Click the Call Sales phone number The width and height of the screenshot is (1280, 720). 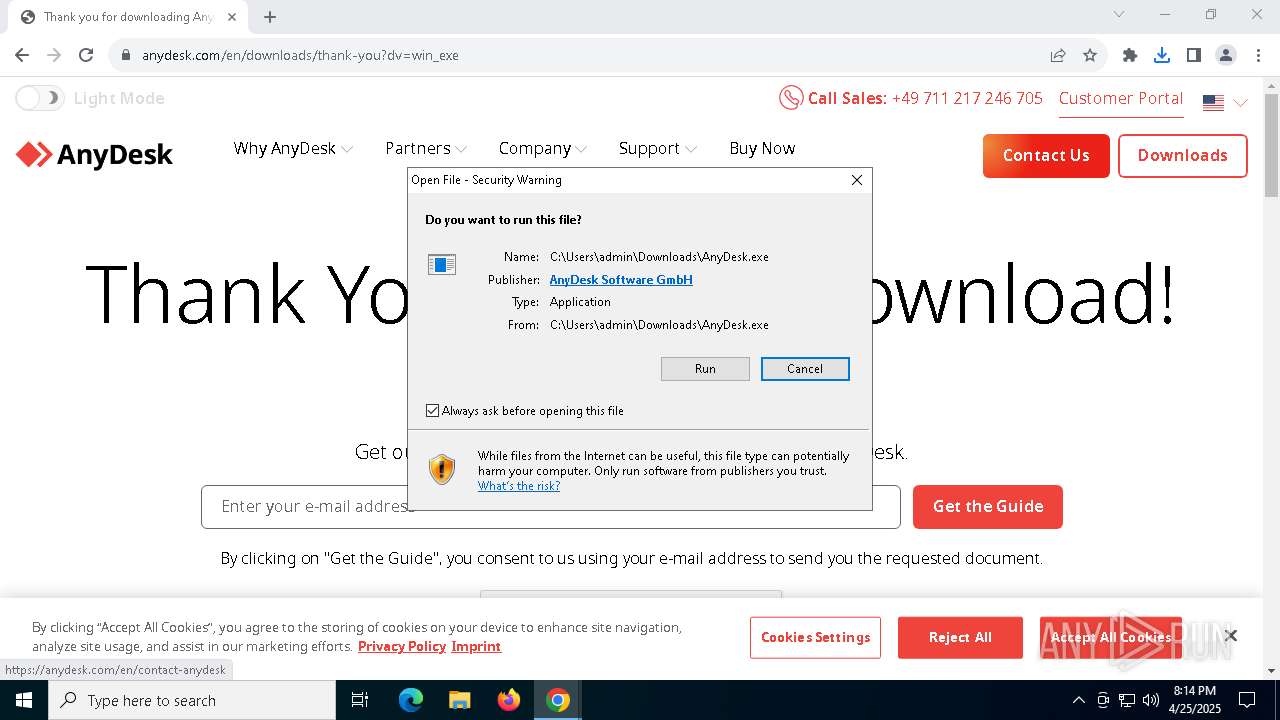coord(967,98)
